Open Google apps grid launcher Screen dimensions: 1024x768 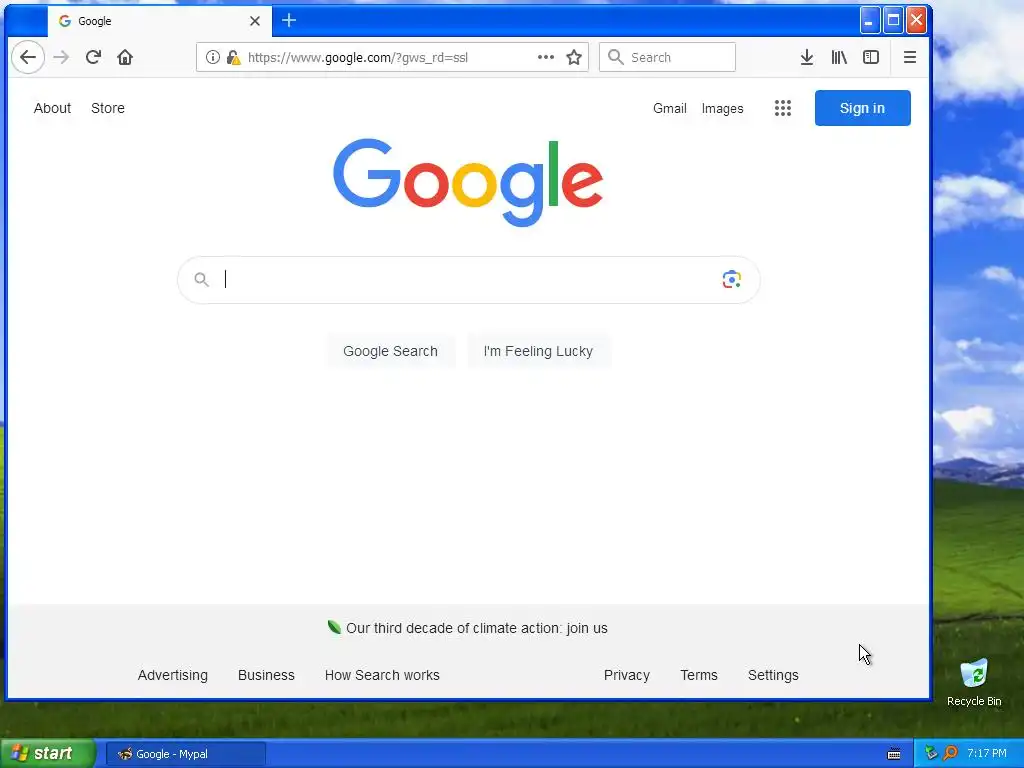(783, 108)
